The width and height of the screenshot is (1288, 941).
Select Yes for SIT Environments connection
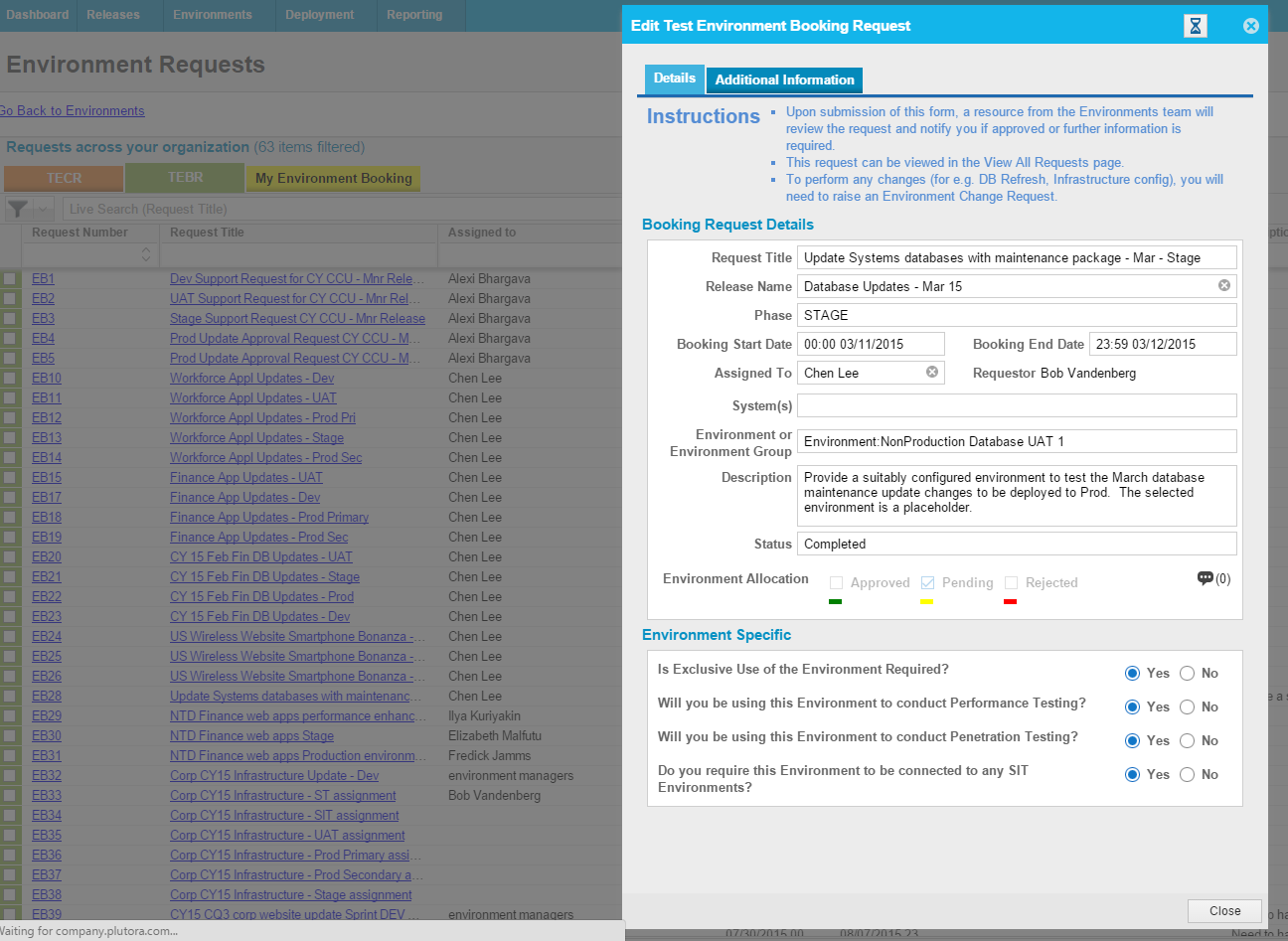[1132, 775]
